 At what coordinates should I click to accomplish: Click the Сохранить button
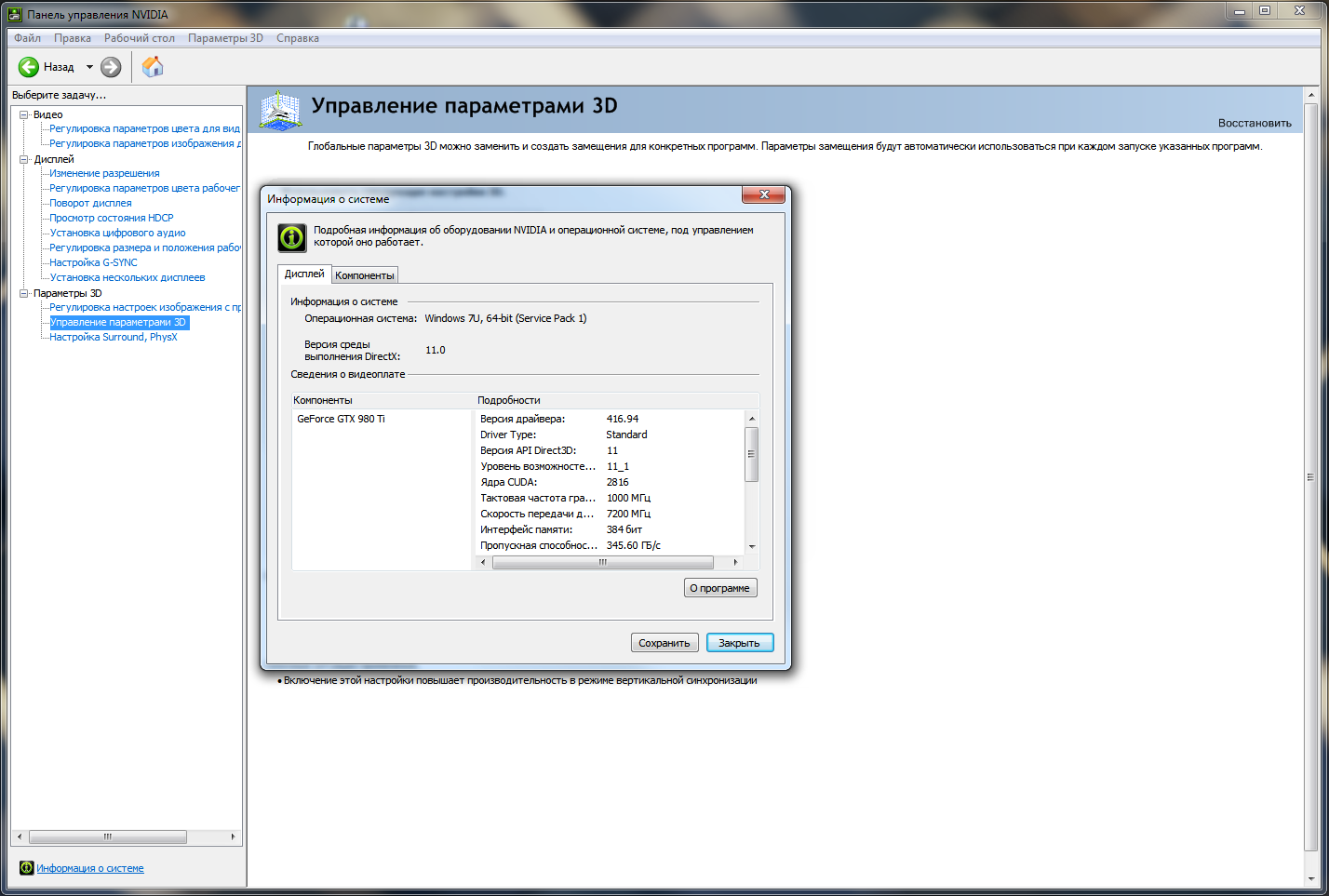tap(664, 643)
